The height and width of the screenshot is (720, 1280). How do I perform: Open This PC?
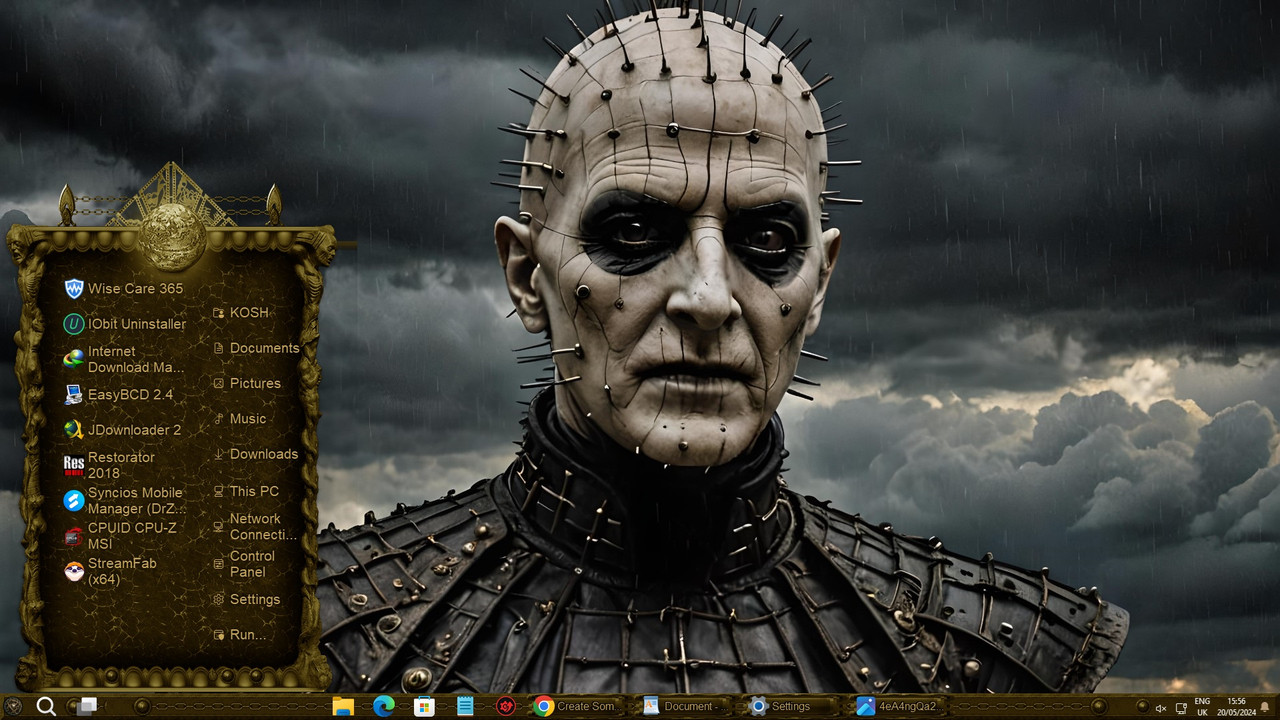pos(246,491)
